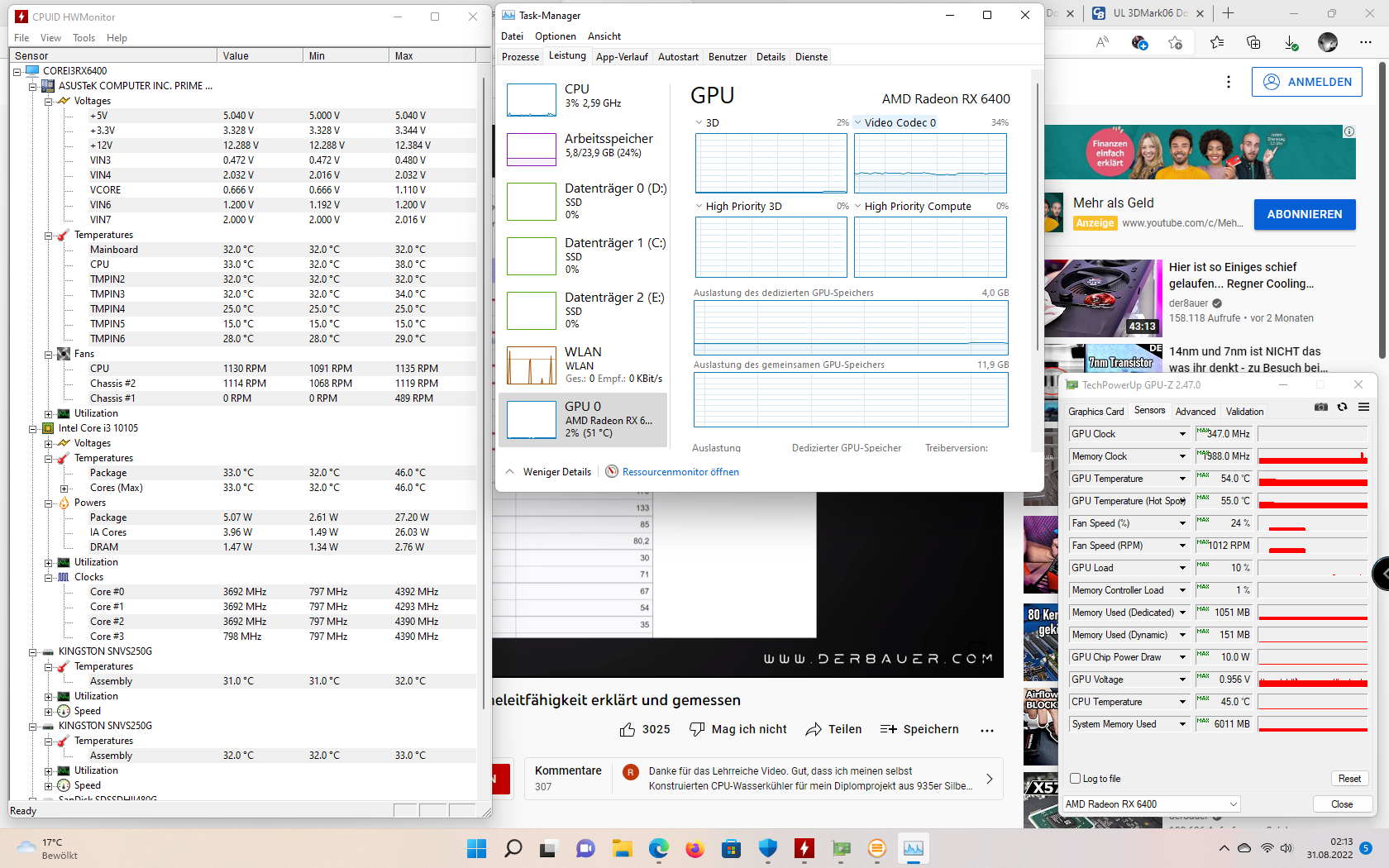Open the Edge Collections icon
Screen dimensions: 1389x868
(x=1253, y=42)
